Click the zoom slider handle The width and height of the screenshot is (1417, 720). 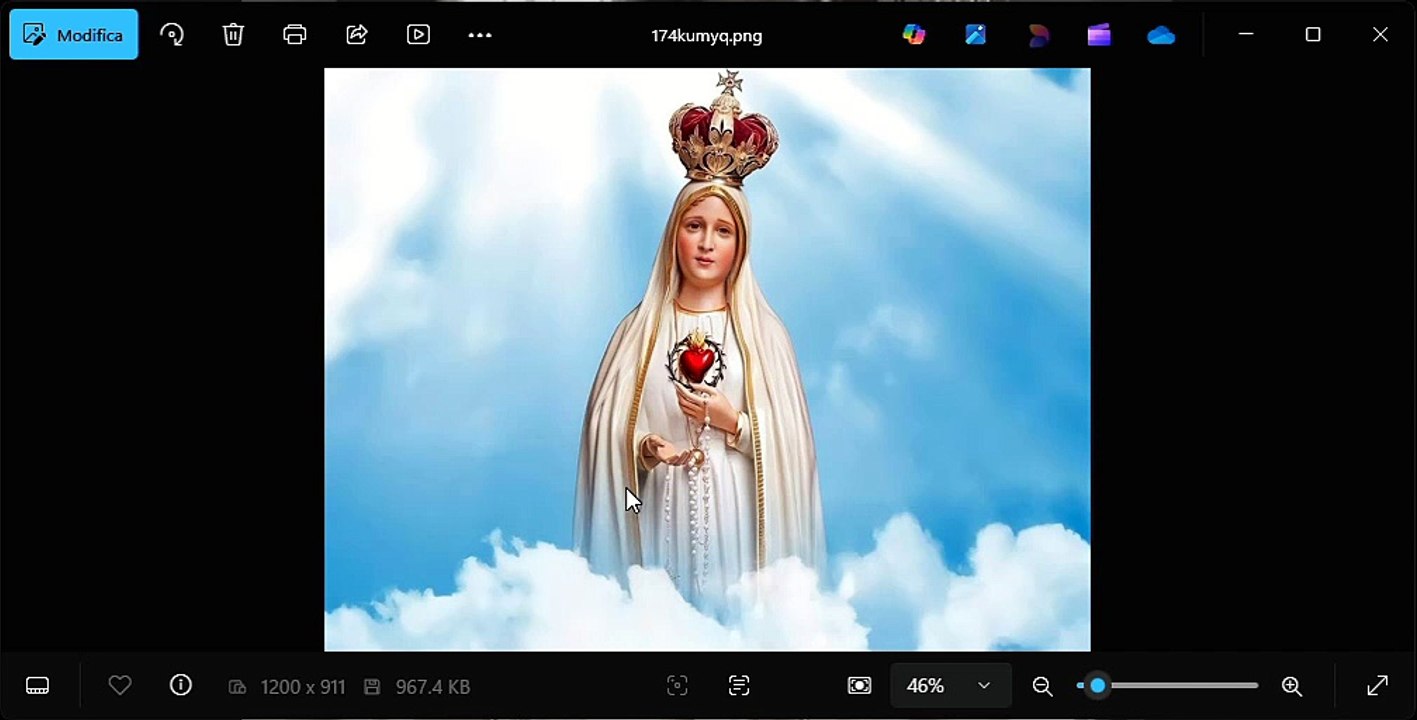point(1098,686)
